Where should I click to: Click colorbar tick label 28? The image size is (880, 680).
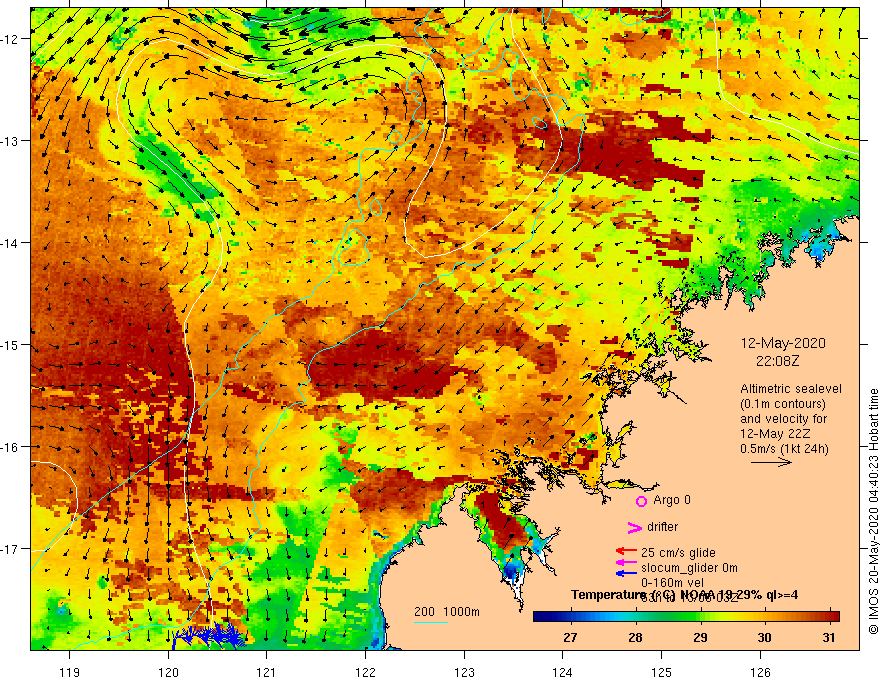[x=635, y=638]
